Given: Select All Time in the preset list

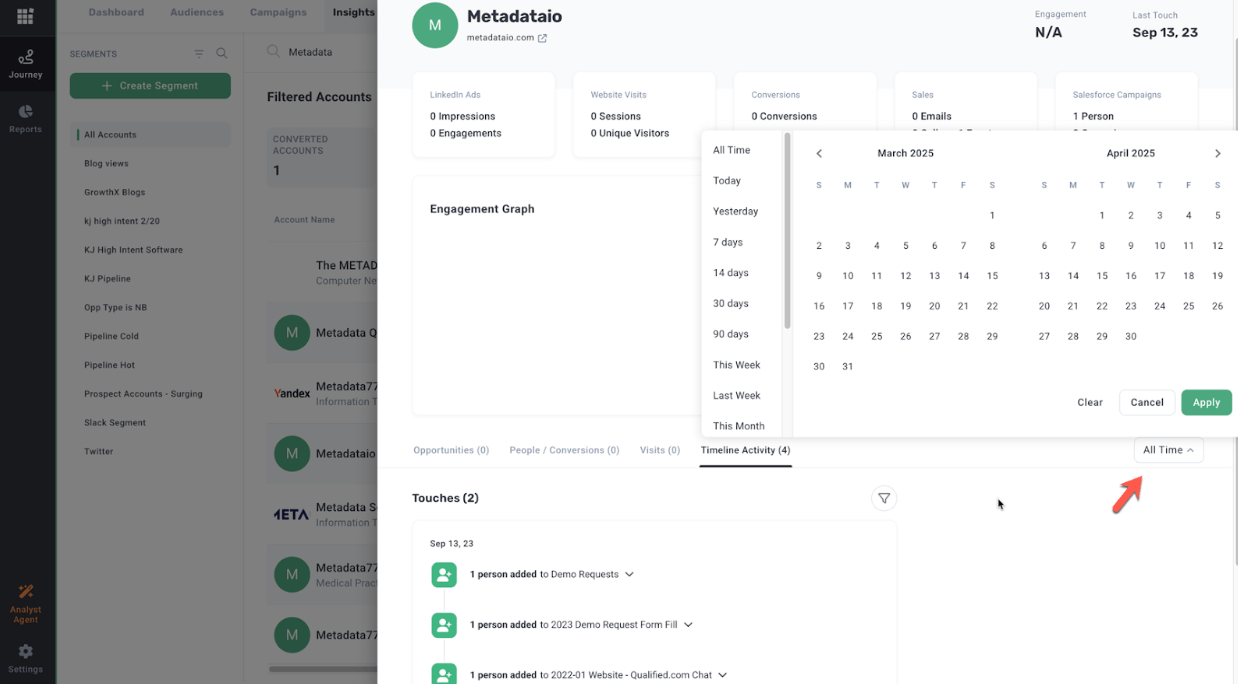Looking at the screenshot, I should (732, 150).
